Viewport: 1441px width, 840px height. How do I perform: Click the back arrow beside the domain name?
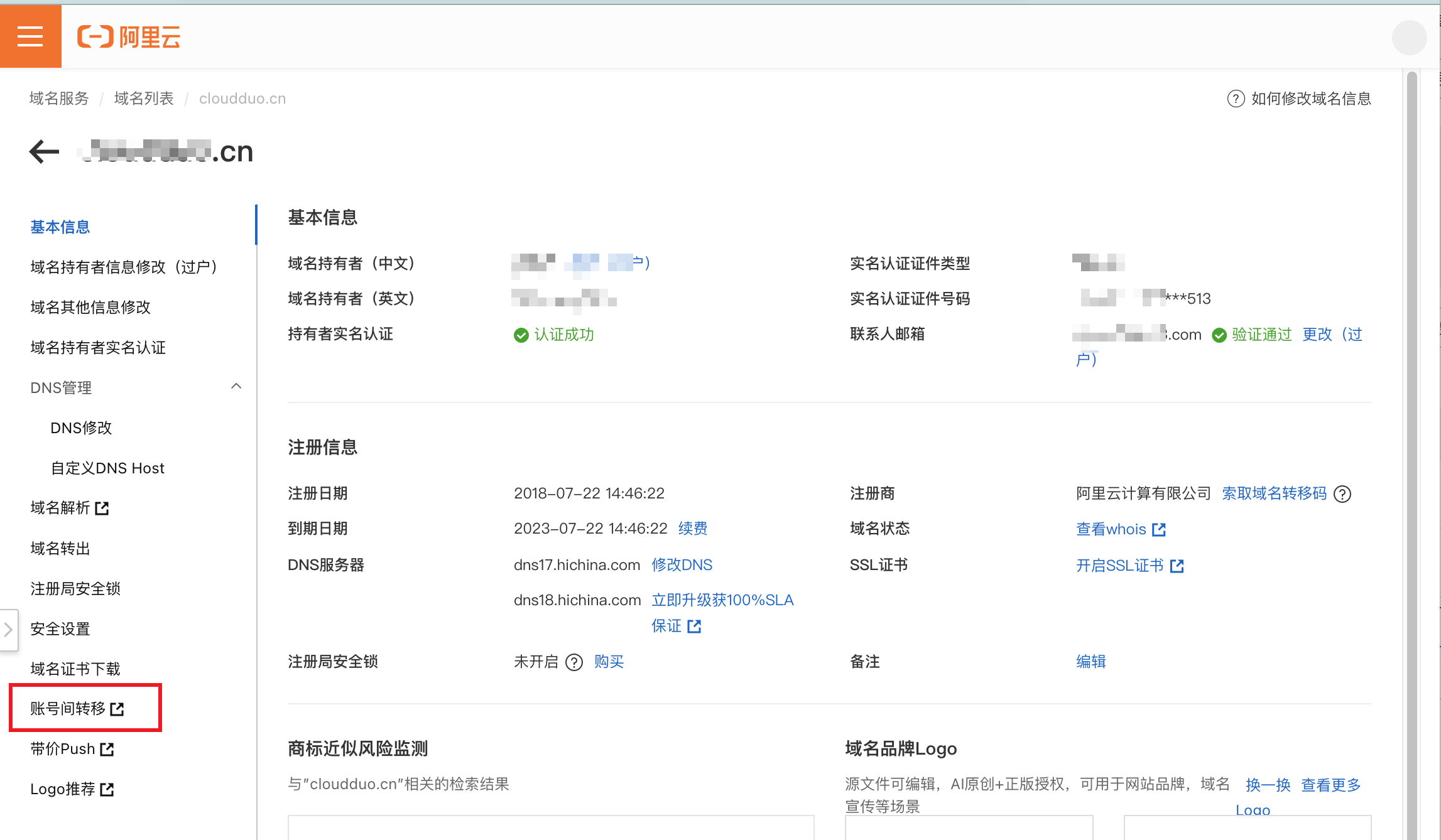44,151
